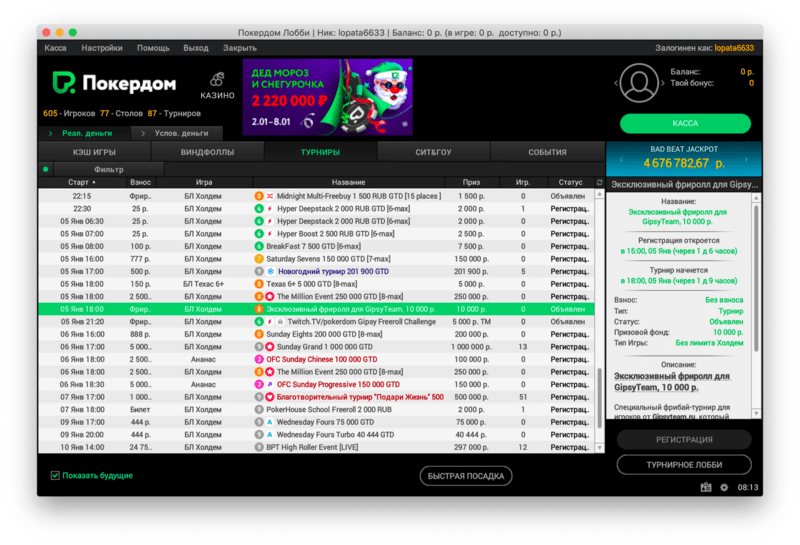Image resolution: width=800 pixels, height=545 pixels.
Task: Open settings gear icon at bottom right
Action: [724, 487]
